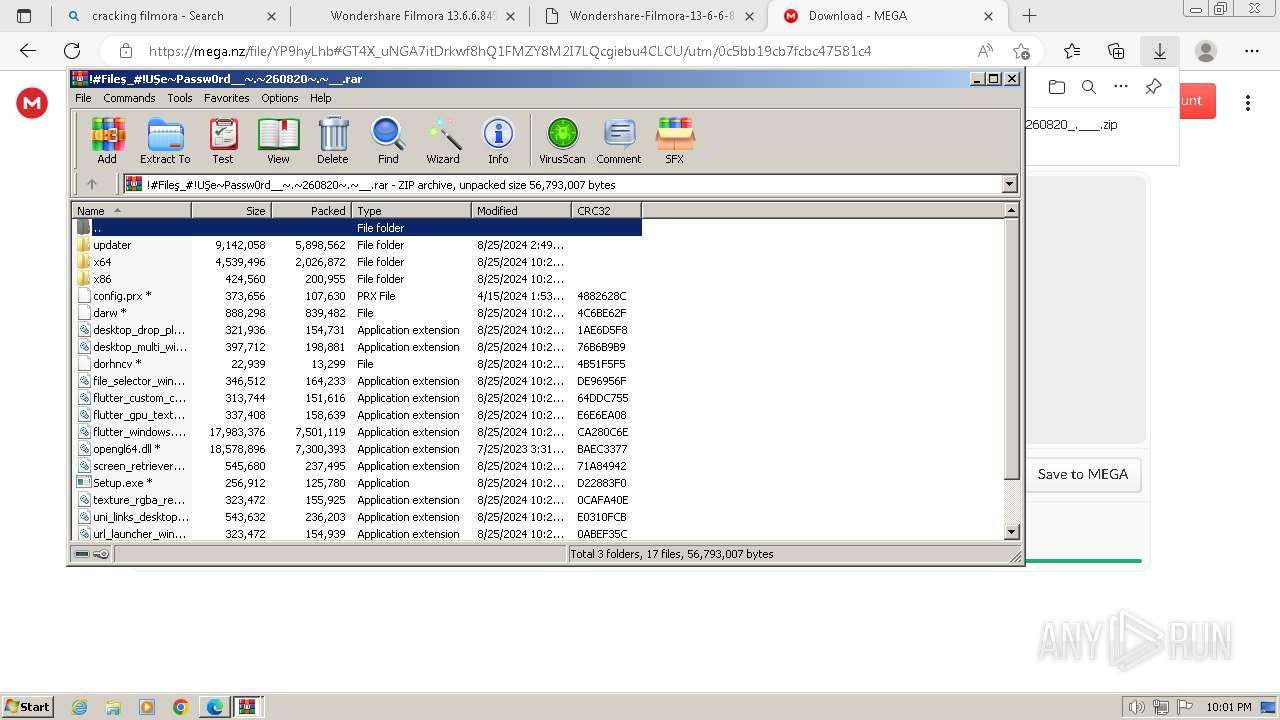Click the MEGA logo
1280x720 pixels.
[x=32, y=102]
